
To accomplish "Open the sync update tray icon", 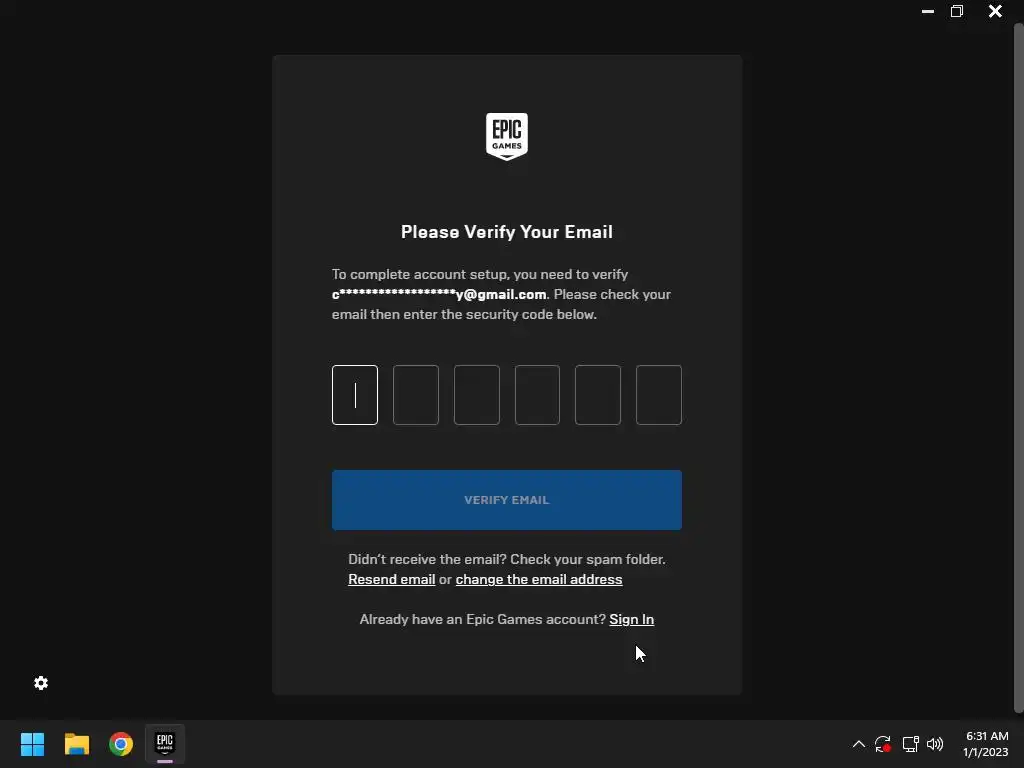I will 883,744.
